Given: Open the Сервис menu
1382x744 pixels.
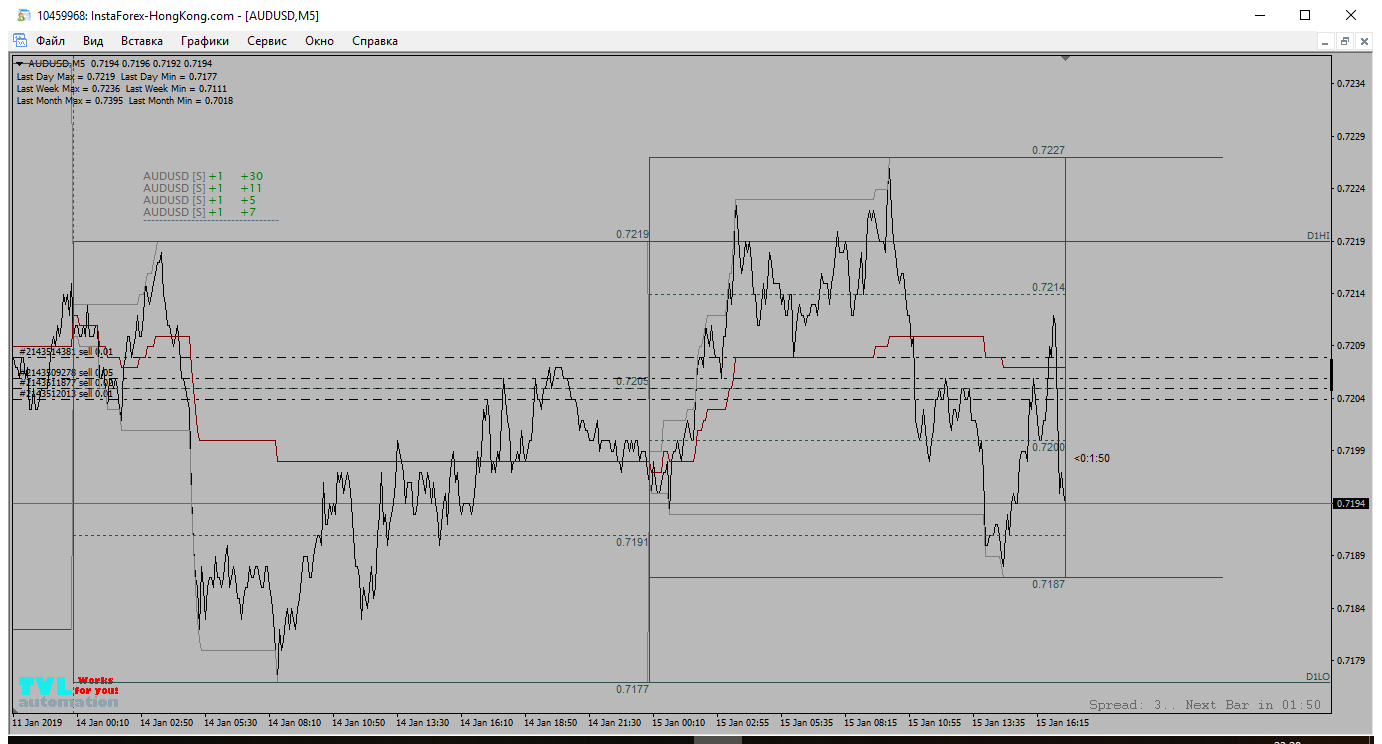Looking at the screenshot, I should pos(267,41).
